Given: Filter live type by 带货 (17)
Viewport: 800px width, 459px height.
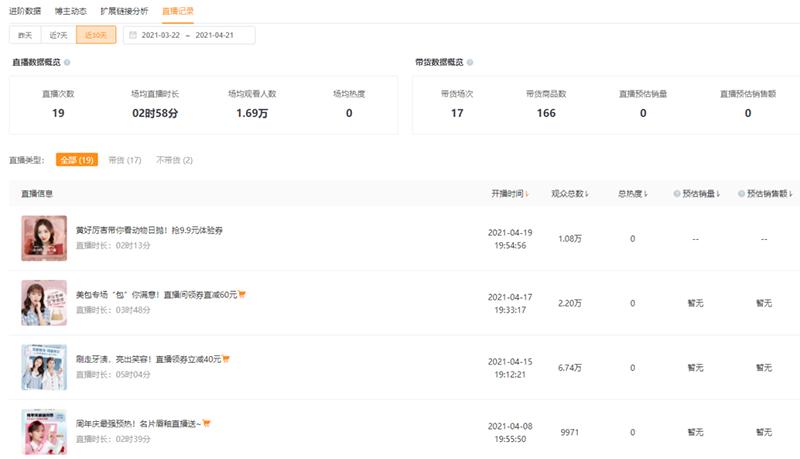Looking at the screenshot, I should 125,160.
